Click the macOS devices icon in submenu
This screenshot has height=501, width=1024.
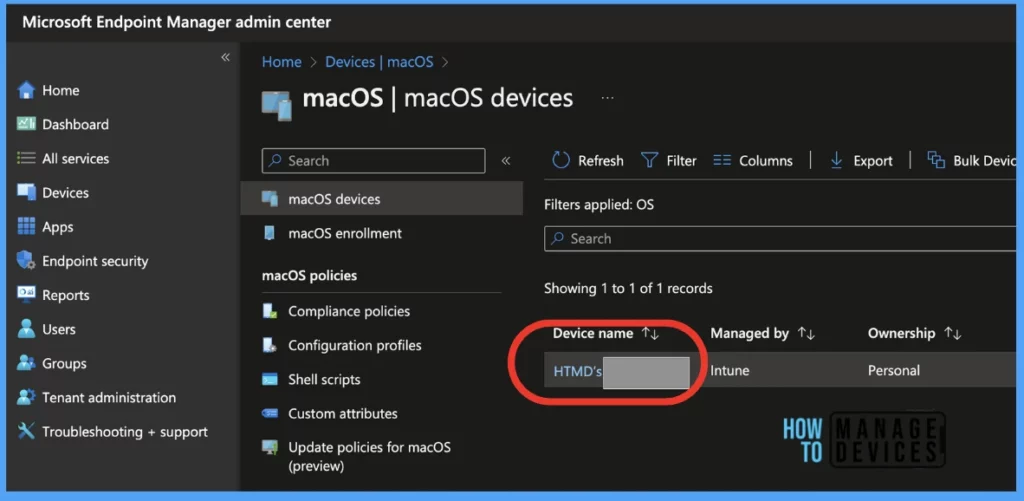pyautogui.click(x=270, y=199)
